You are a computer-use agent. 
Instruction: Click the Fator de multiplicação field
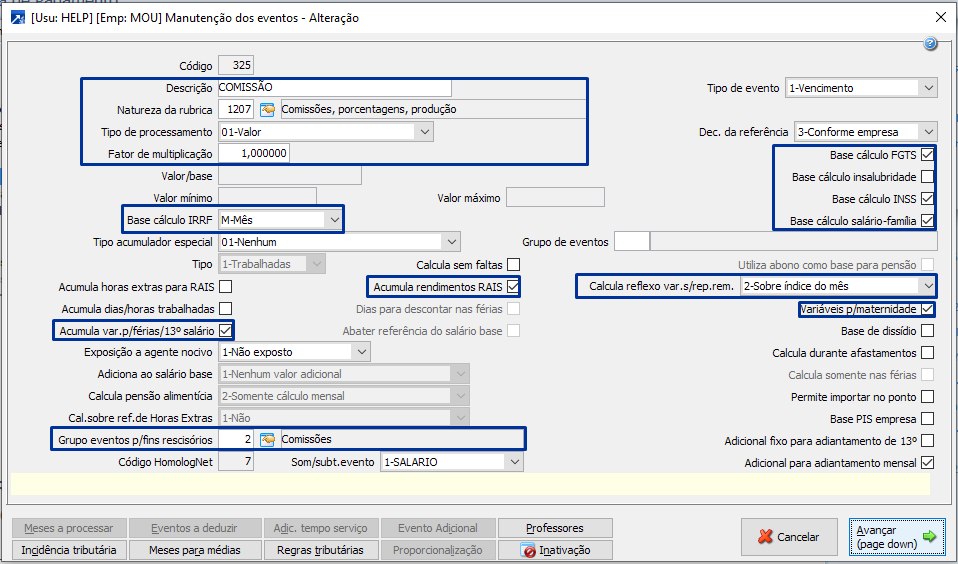tap(254, 153)
